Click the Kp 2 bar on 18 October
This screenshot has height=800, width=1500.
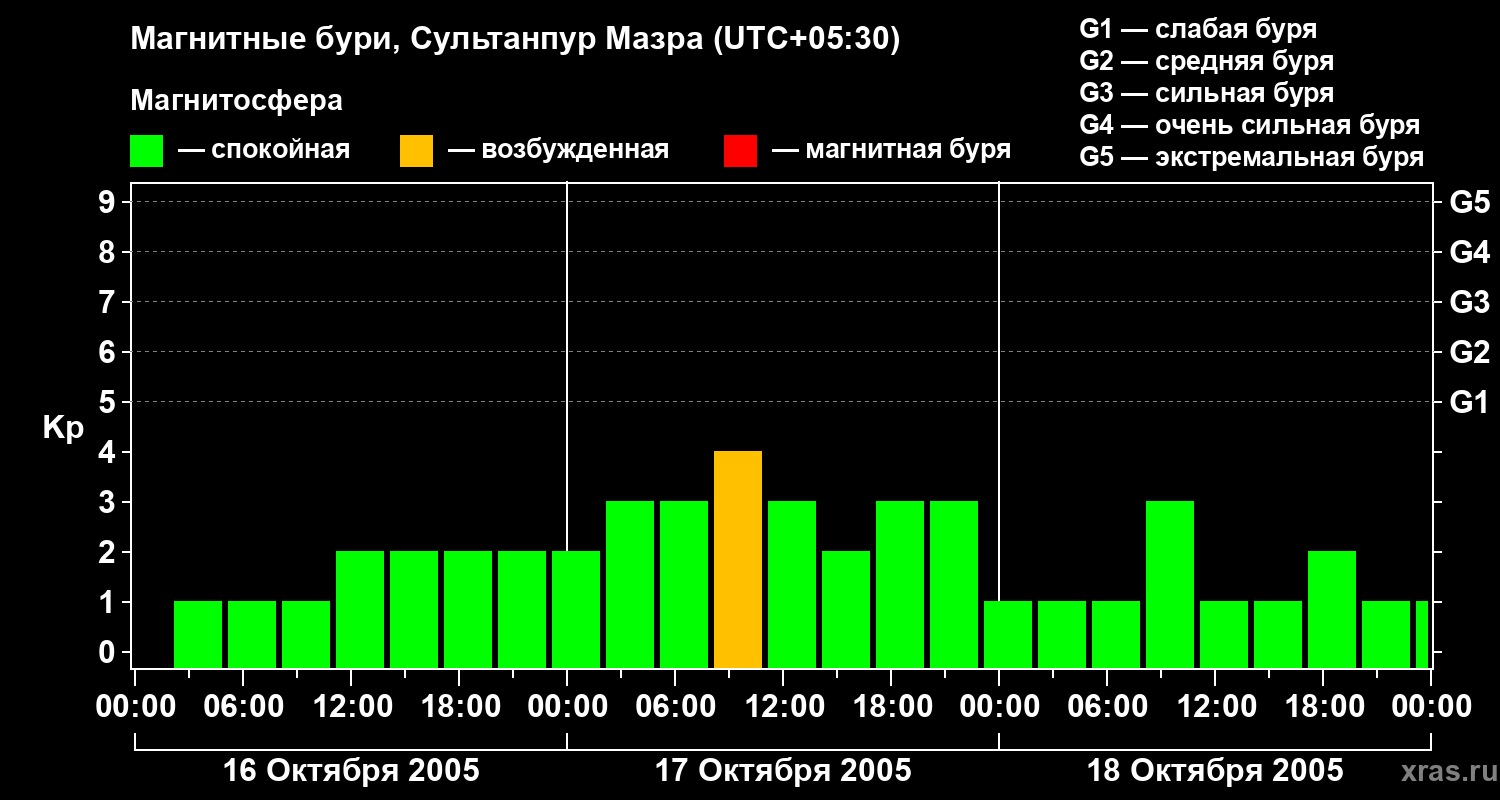(x=1332, y=610)
